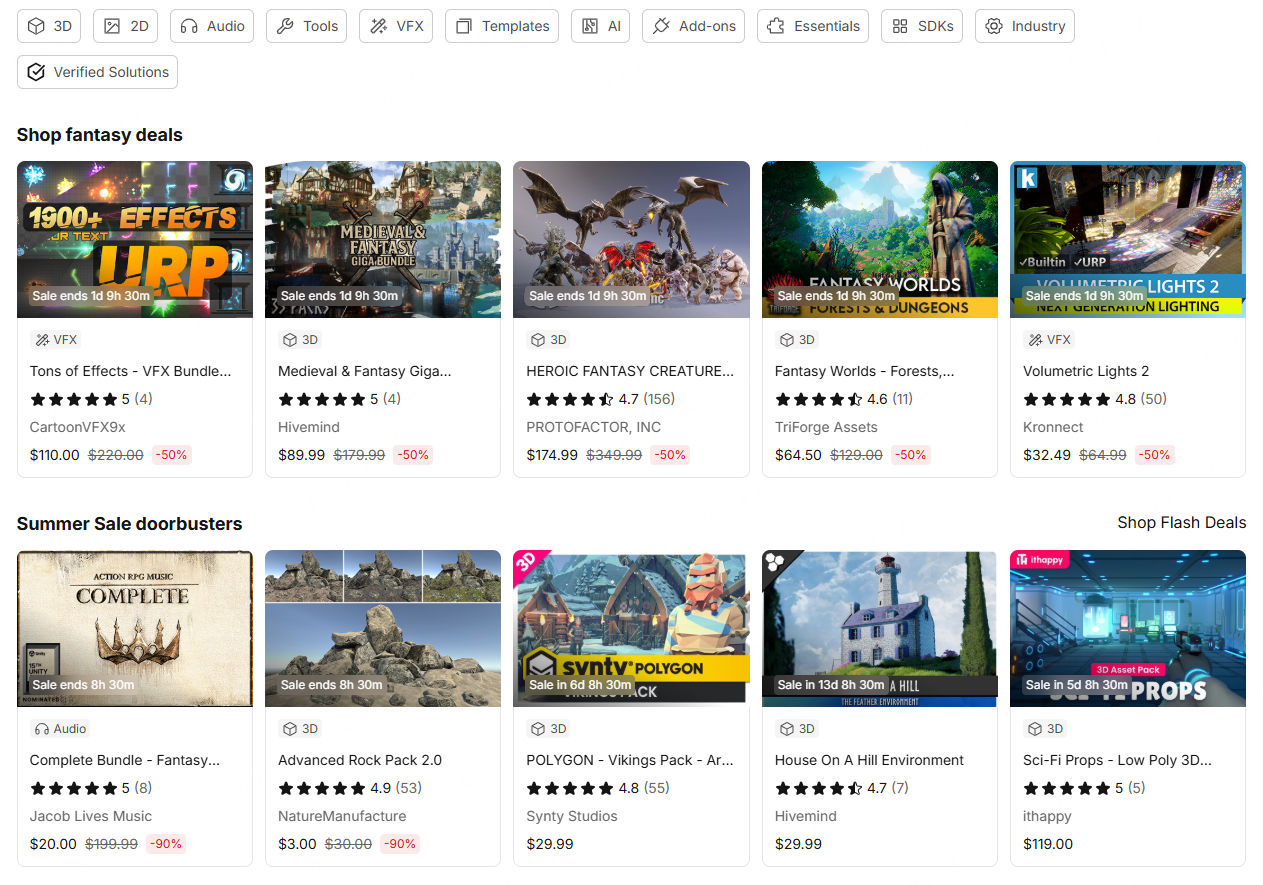This screenshot has width=1263, height=885.
Task: Open Advanced Rock Pack 2.0 title link
Action: (x=360, y=760)
